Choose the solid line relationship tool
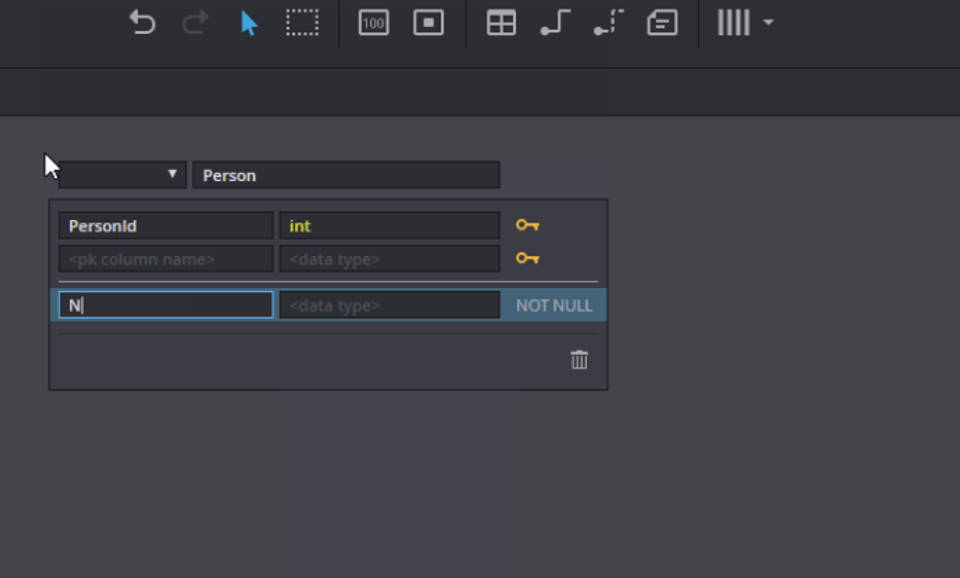This screenshot has height=578, width=960. coord(555,23)
